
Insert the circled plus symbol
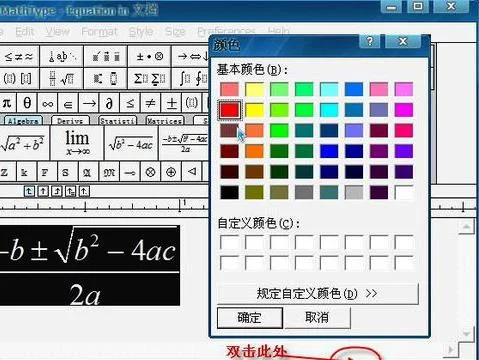pos(171,172)
